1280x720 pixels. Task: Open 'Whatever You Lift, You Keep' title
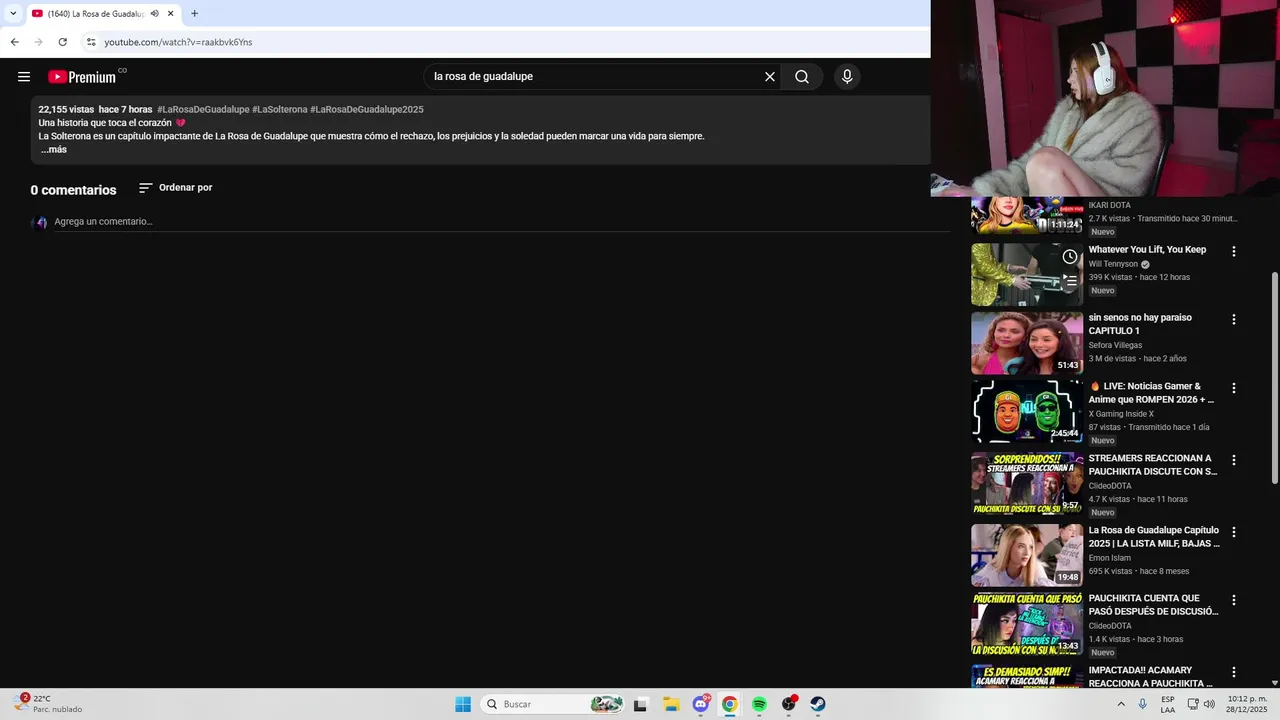pos(1147,250)
